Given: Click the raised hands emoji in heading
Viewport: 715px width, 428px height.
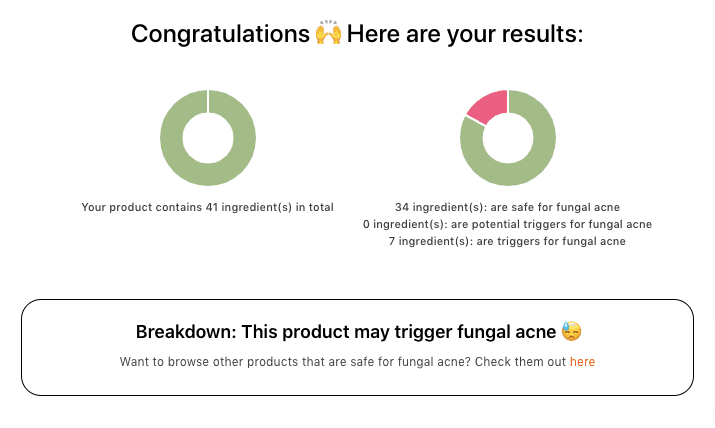Looking at the screenshot, I should 328,34.
